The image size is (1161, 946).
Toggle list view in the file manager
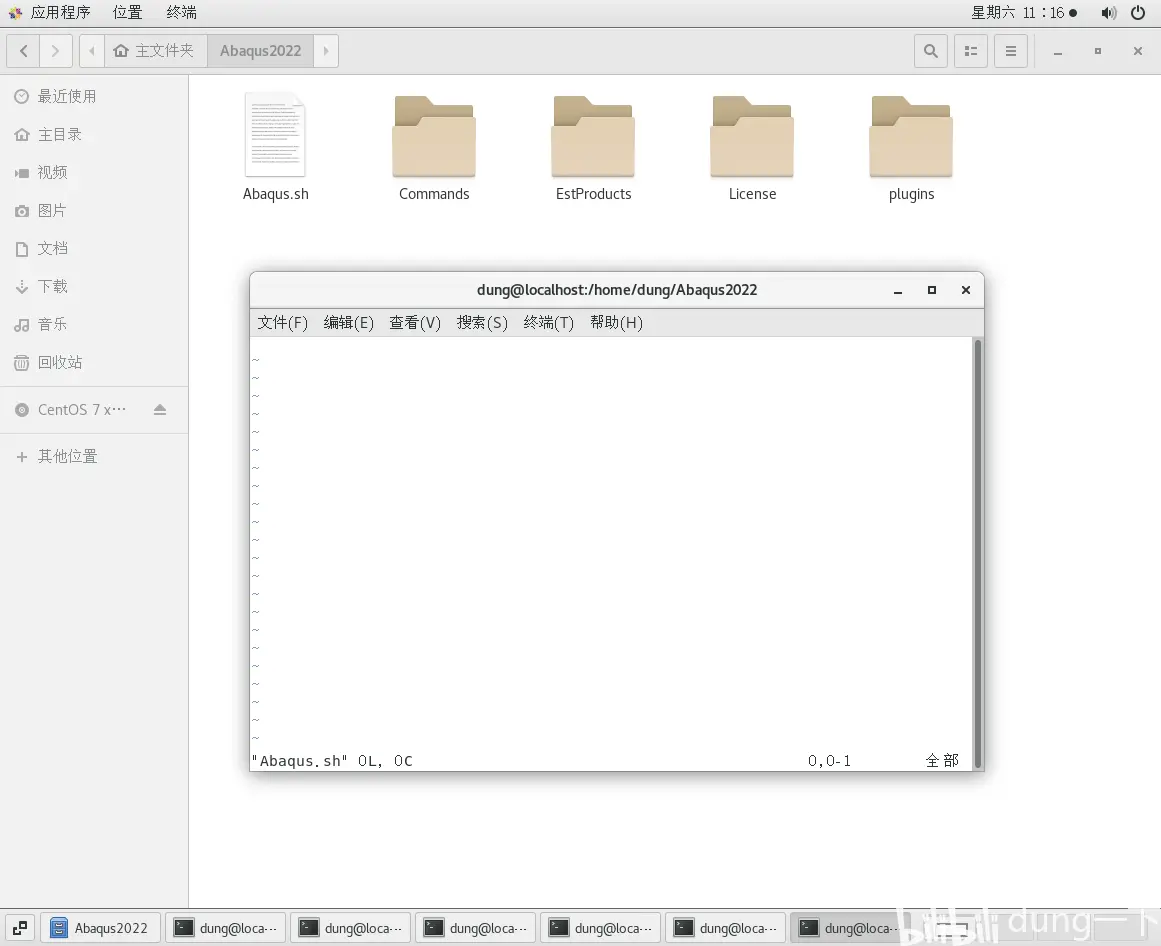click(970, 50)
